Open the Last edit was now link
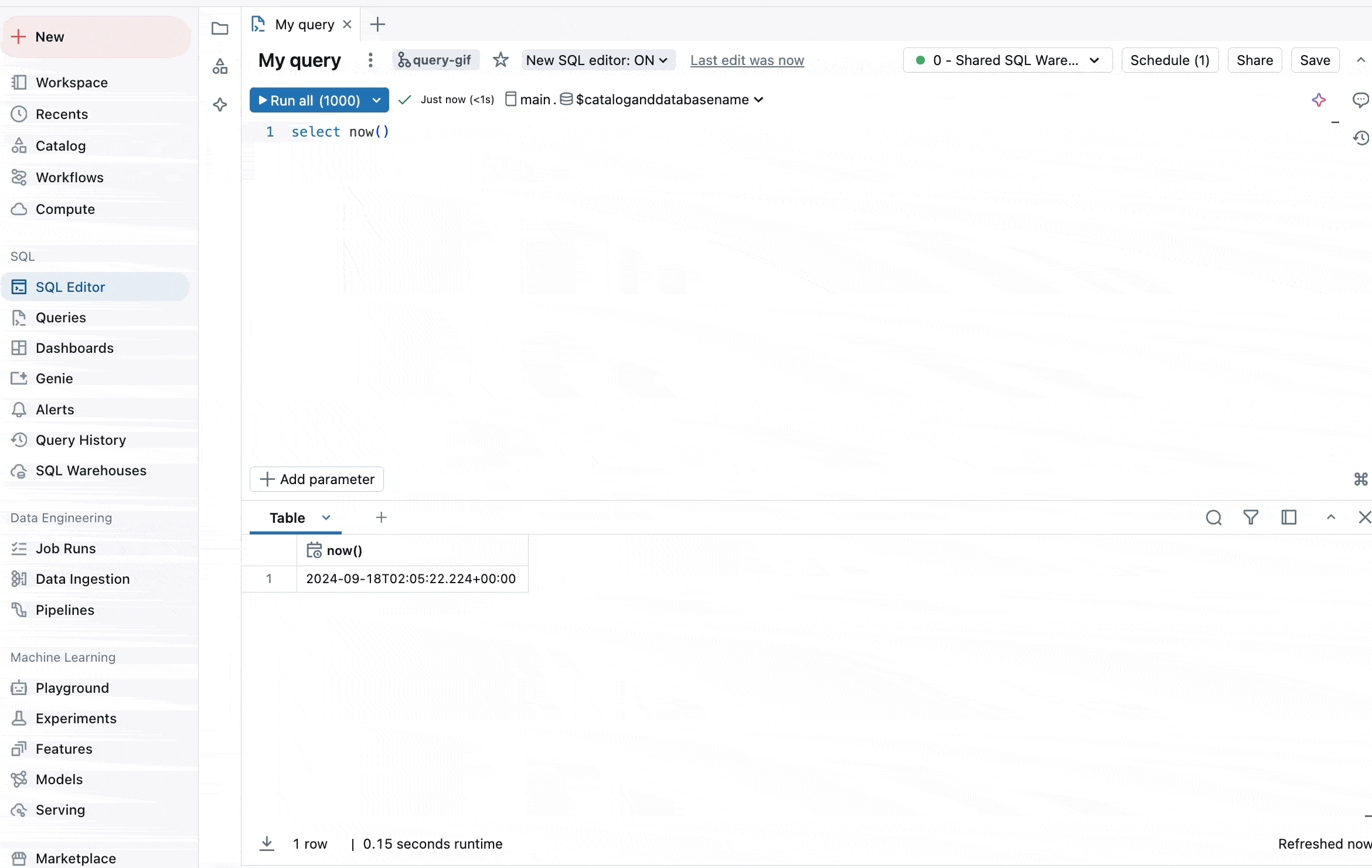 point(747,60)
